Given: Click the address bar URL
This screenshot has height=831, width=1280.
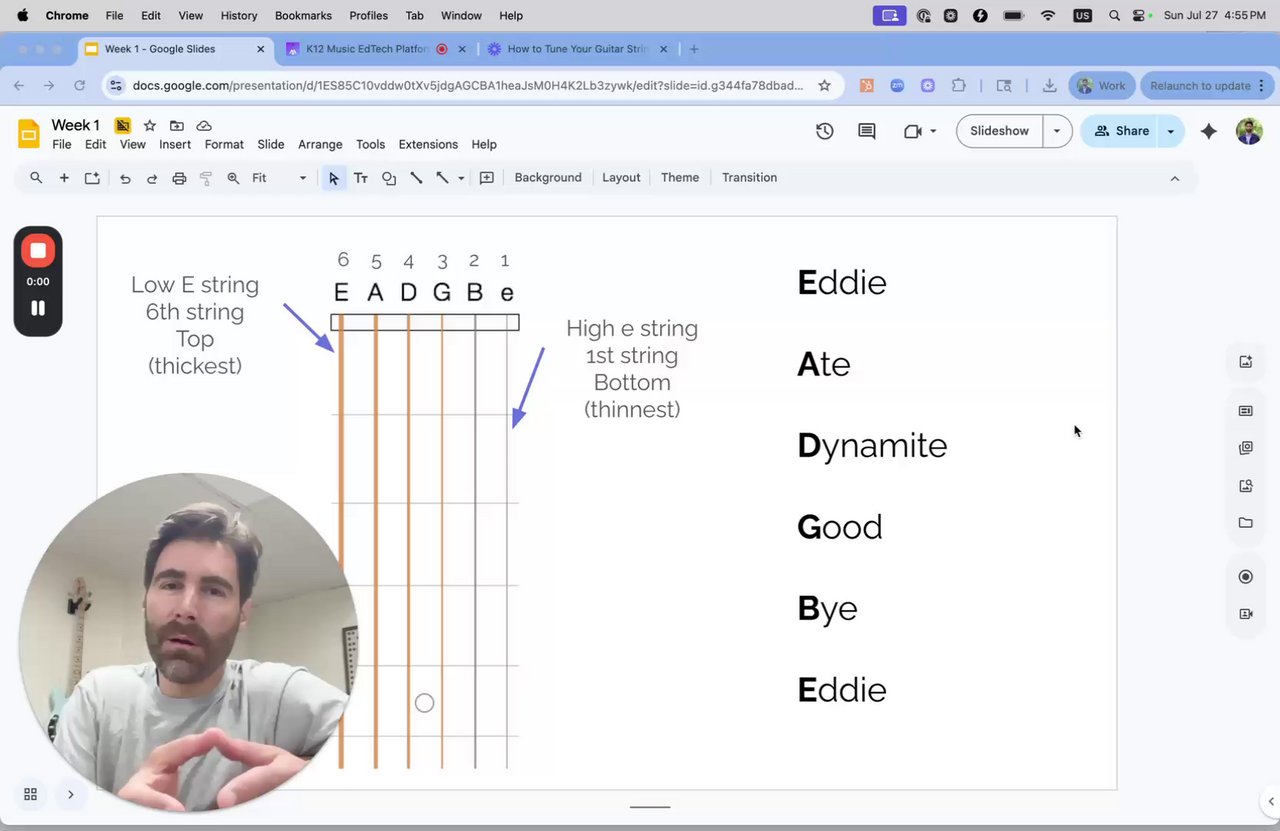Looking at the screenshot, I should tap(467, 86).
